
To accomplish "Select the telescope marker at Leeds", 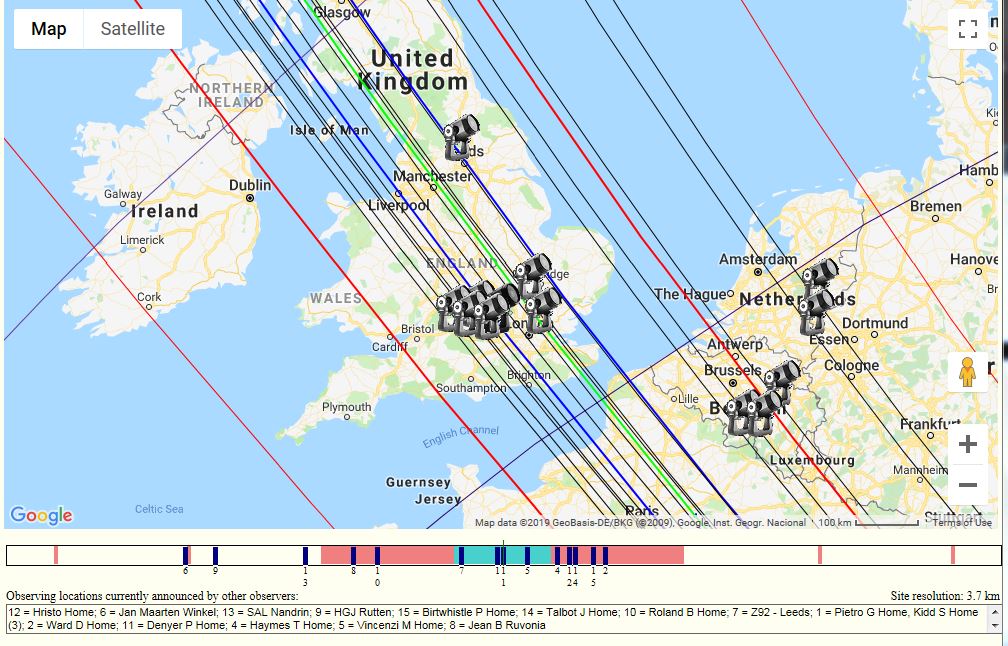I will click(461, 138).
